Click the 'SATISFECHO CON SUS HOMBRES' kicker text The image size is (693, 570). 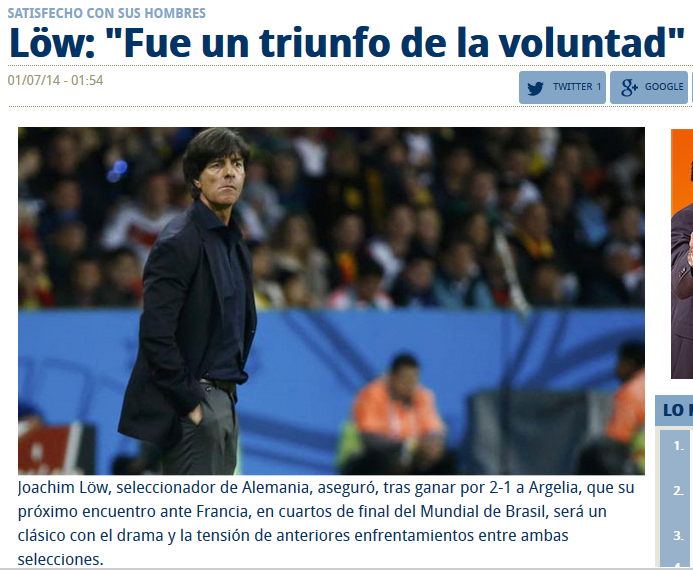pyautogui.click(x=107, y=13)
